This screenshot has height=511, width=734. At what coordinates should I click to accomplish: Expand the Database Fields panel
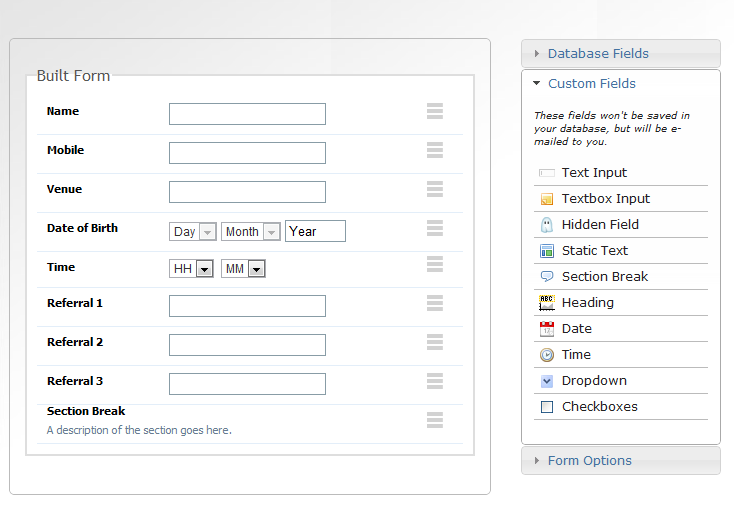pos(621,54)
